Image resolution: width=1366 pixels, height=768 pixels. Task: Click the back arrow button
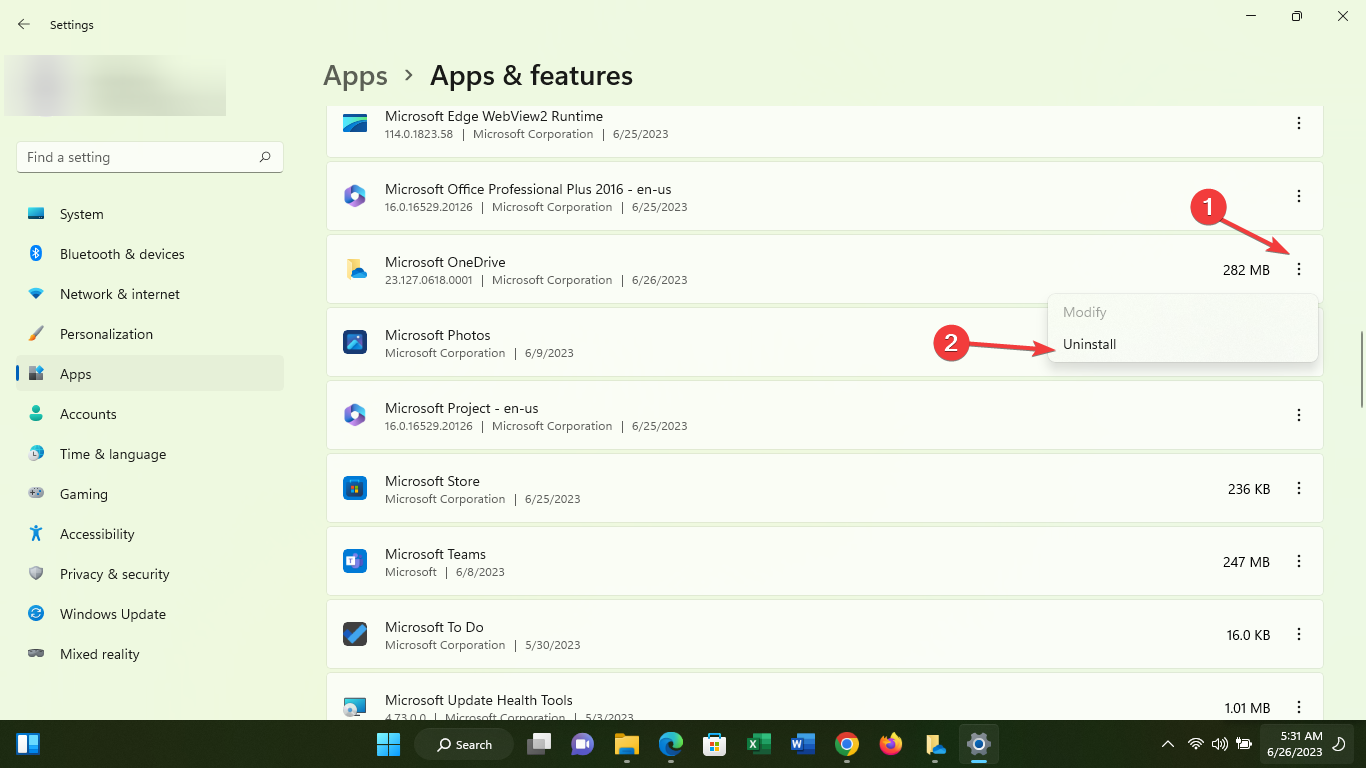click(x=23, y=24)
